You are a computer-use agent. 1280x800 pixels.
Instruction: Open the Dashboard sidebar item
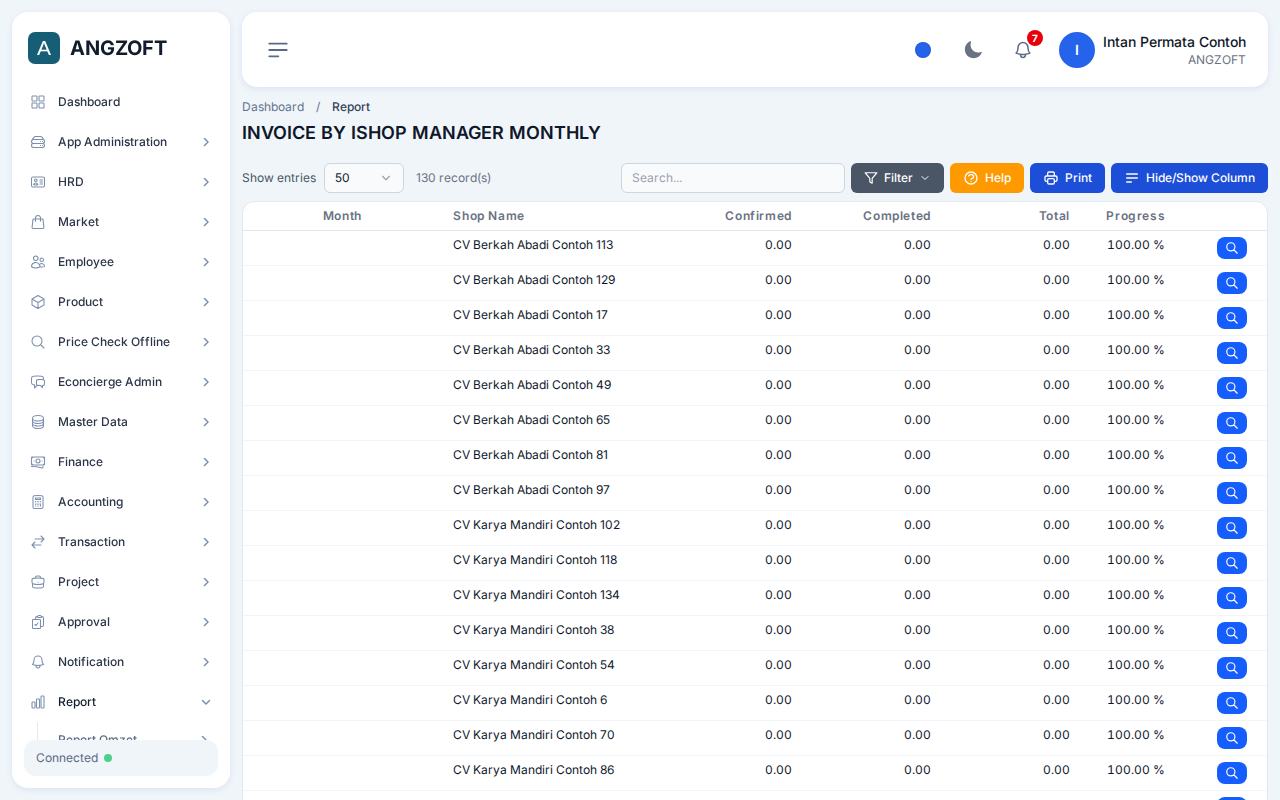121,102
